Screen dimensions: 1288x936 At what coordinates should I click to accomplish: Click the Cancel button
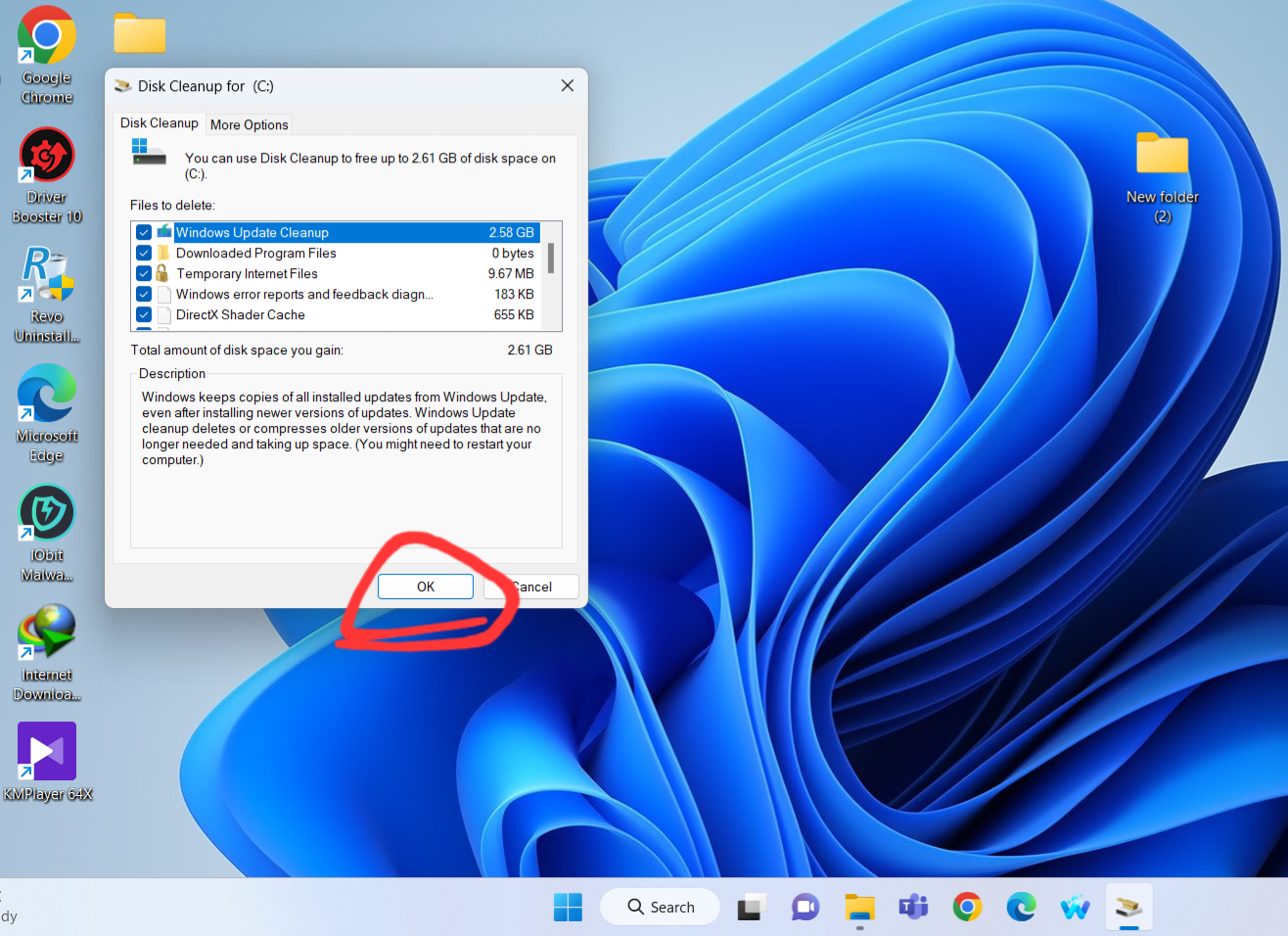click(x=532, y=586)
